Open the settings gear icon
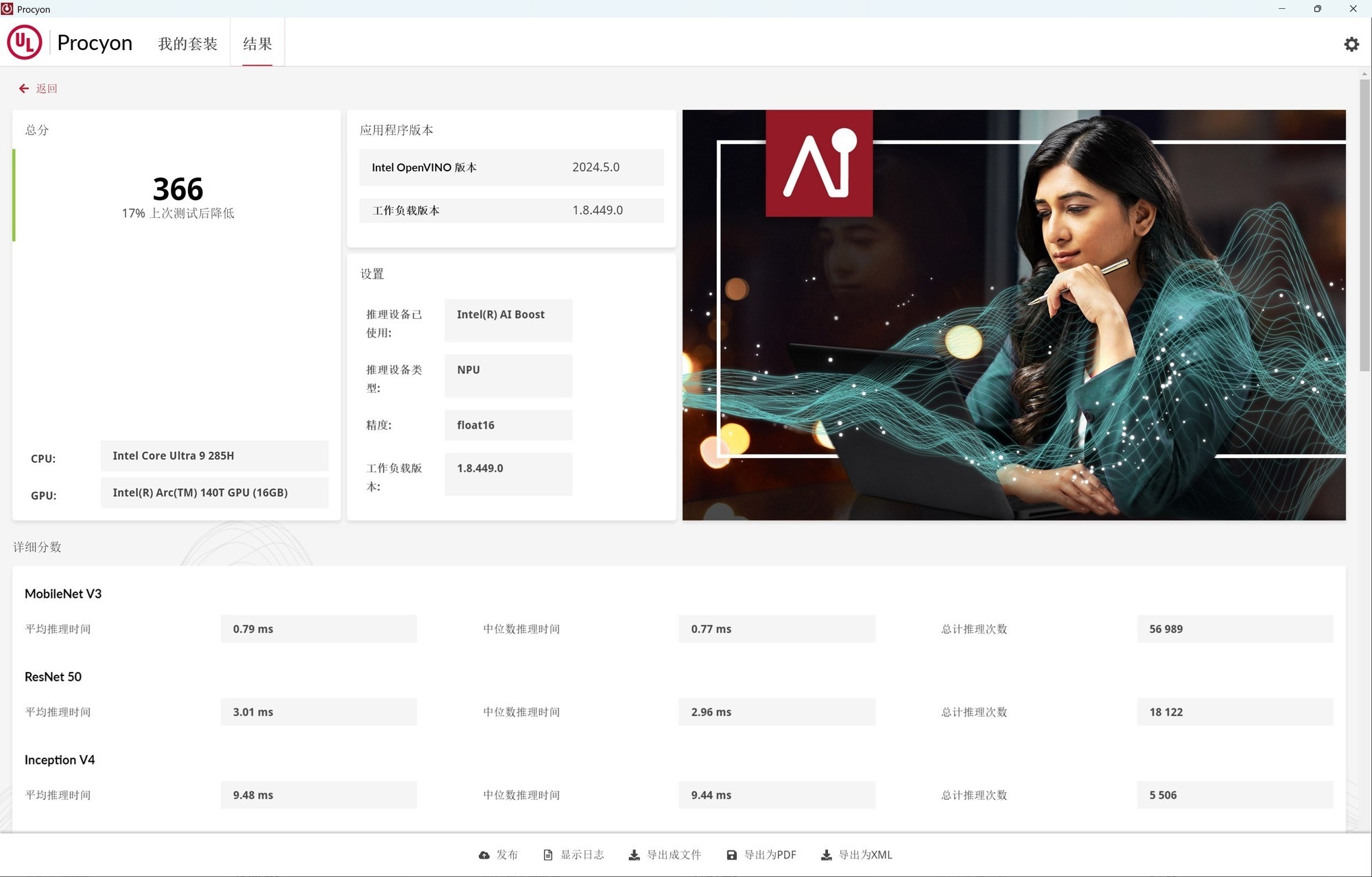This screenshot has width=1372, height=877. [x=1351, y=45]
